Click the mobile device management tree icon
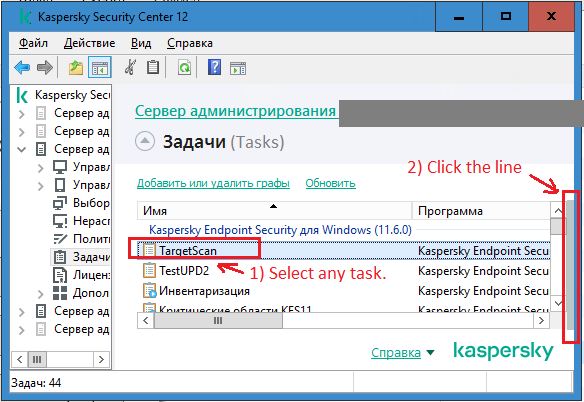The width and height of the screenshot is (584, 402). (x=60, y=185)
